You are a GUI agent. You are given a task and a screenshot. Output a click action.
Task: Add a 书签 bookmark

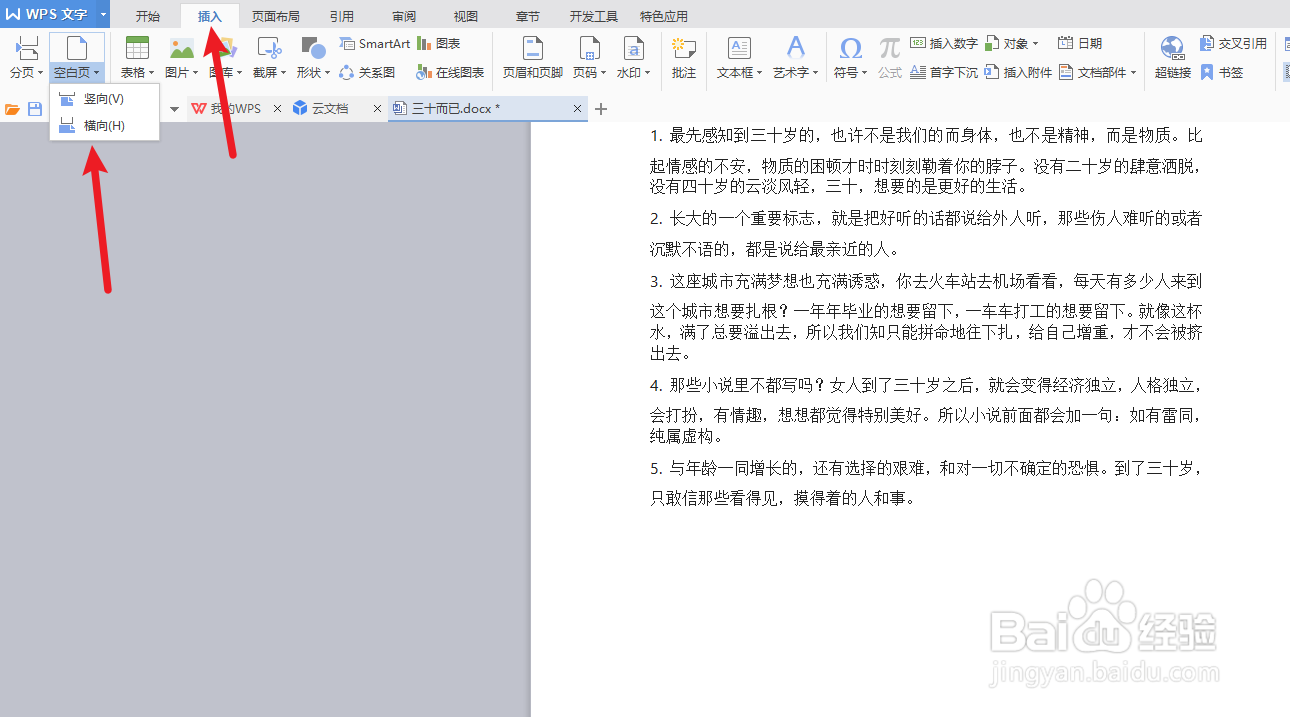(1222, 72)
